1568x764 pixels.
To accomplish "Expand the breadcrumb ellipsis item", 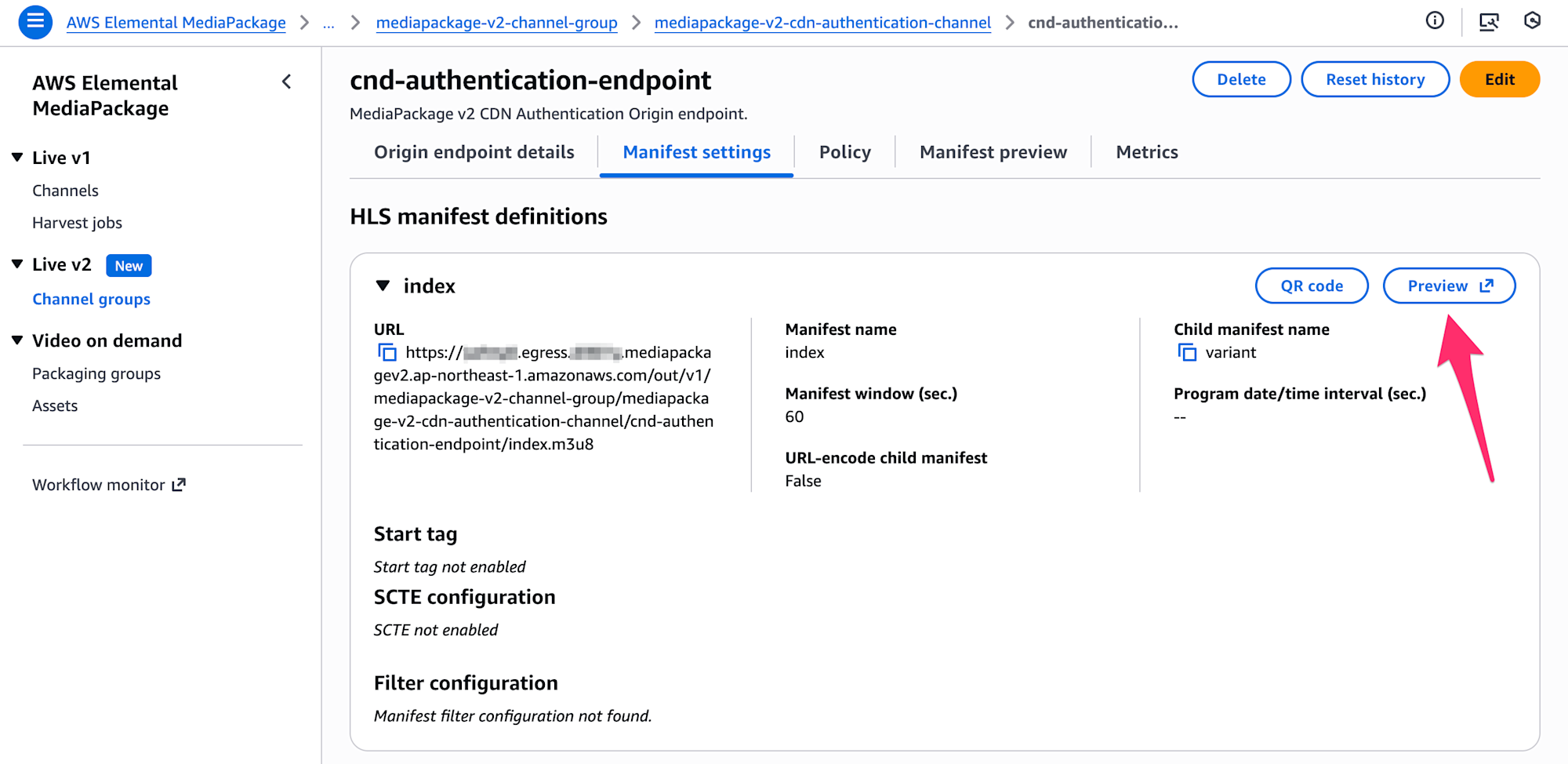I will [x=328, y=23].
